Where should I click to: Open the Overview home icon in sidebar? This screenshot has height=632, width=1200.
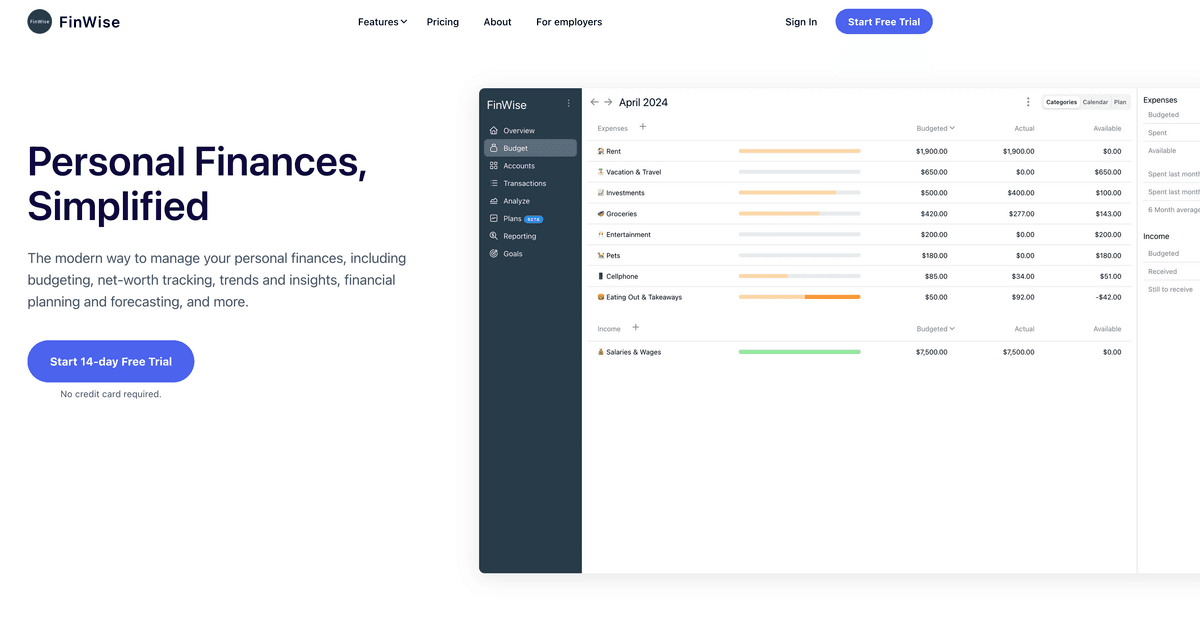click(494, 131)
